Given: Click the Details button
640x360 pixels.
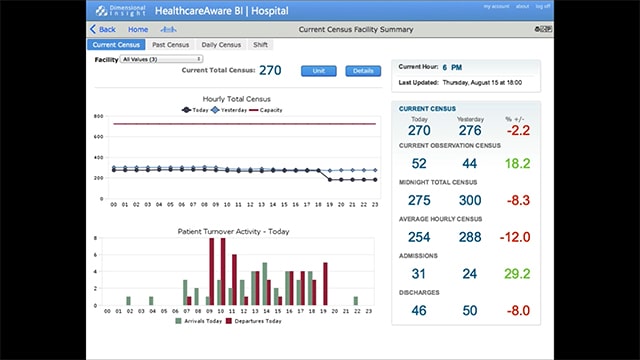Looking at the screenshot, I should click(x=363, y=71).
